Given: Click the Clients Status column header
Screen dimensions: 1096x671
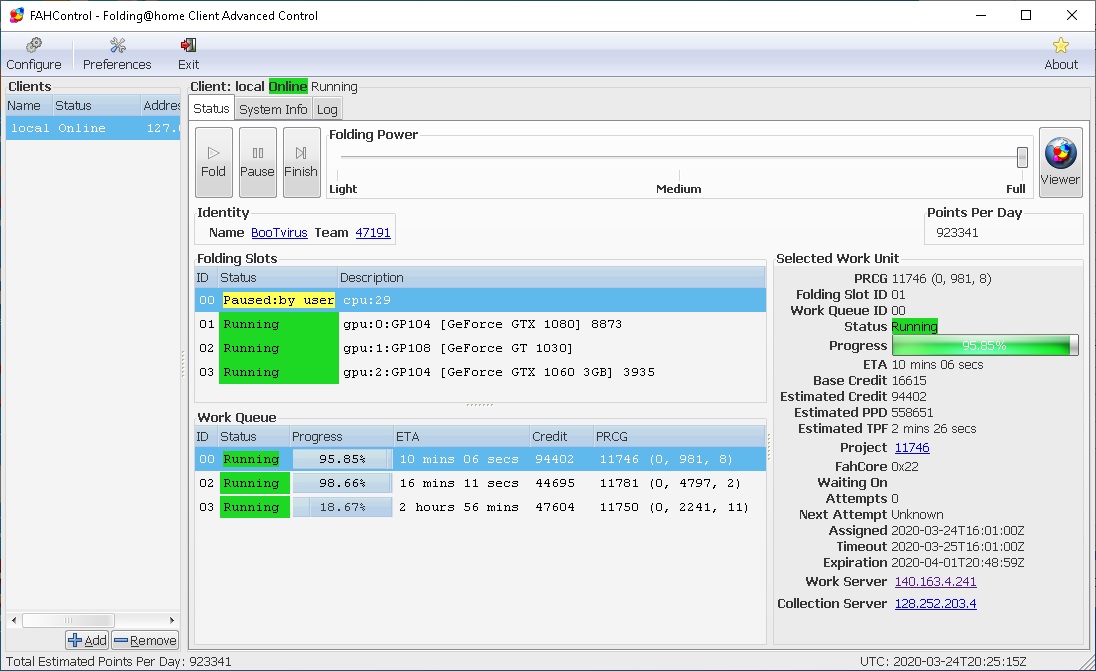Looking at the screenshot, I should (96, 106).
